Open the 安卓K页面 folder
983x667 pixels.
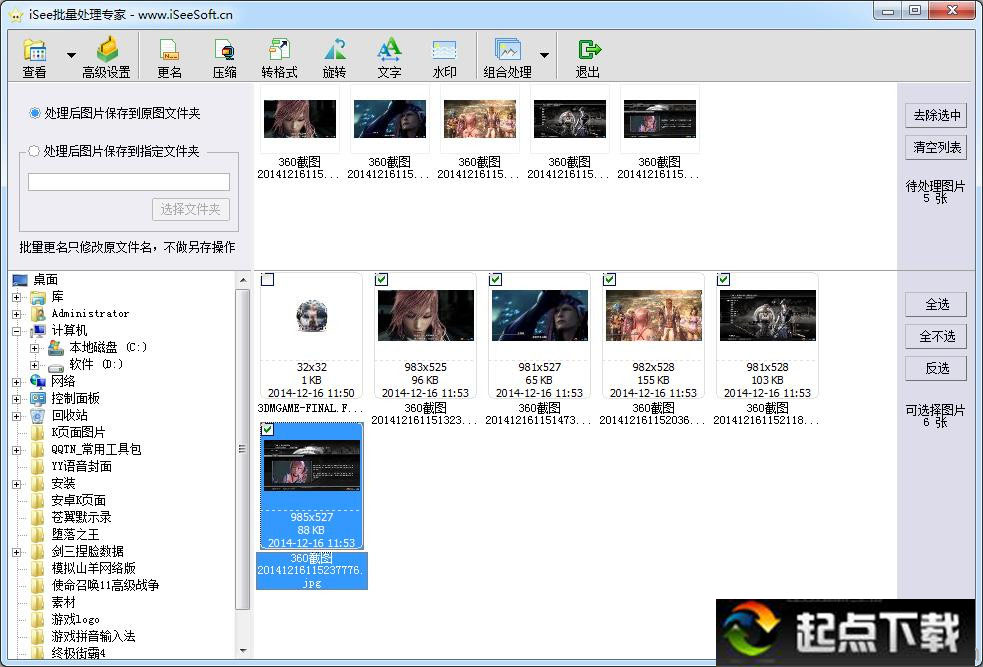tap(78, 500)
